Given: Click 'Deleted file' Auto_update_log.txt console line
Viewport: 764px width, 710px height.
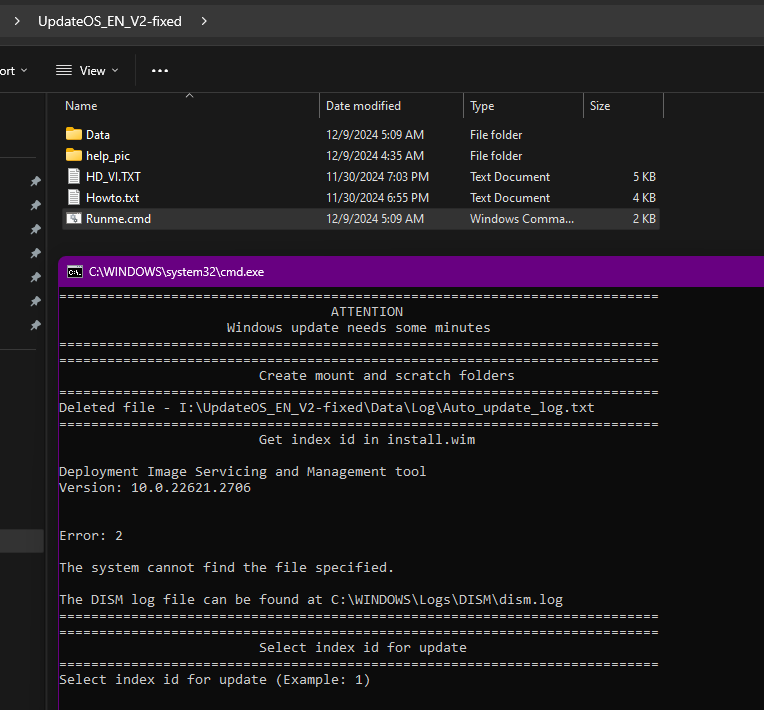Looking at the screenshot, I should (326, 407).
